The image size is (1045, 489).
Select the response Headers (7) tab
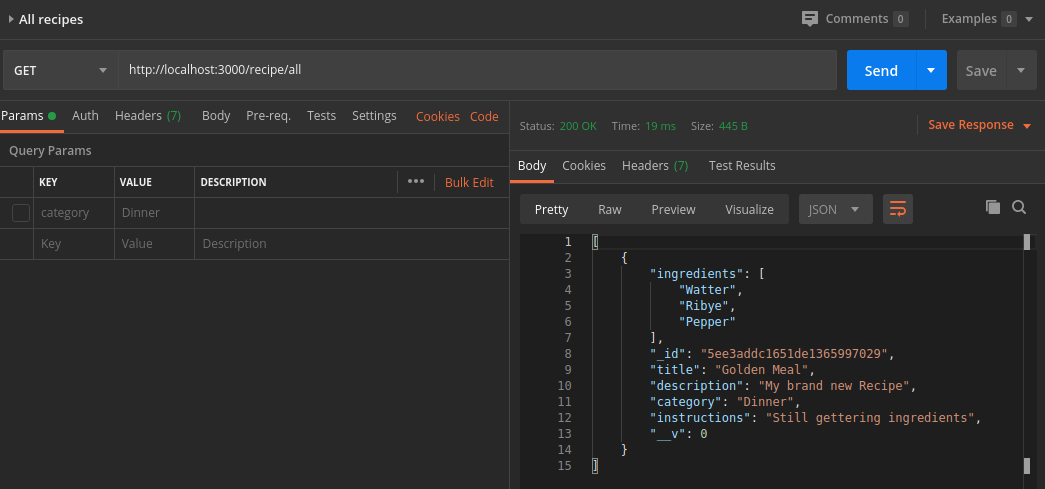coord(655,166)
